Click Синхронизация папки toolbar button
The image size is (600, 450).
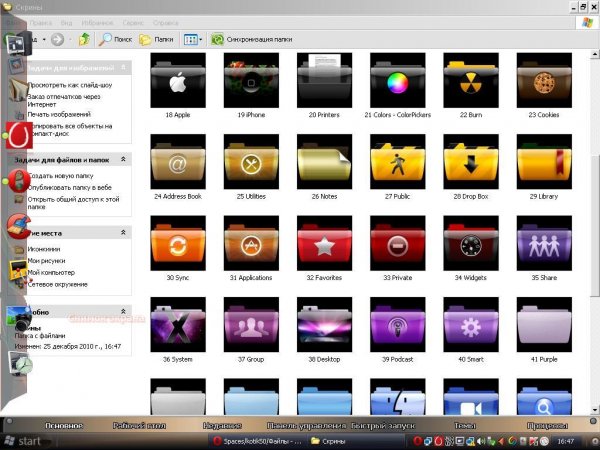click(x=252, y=39)
